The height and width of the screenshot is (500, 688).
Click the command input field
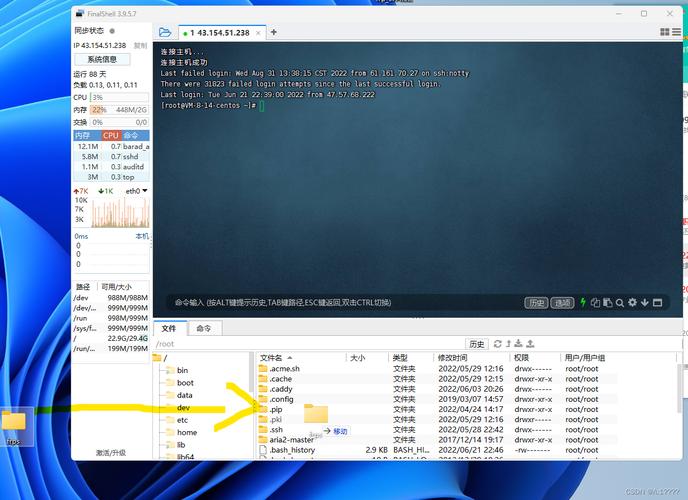[x=344, y=303]
